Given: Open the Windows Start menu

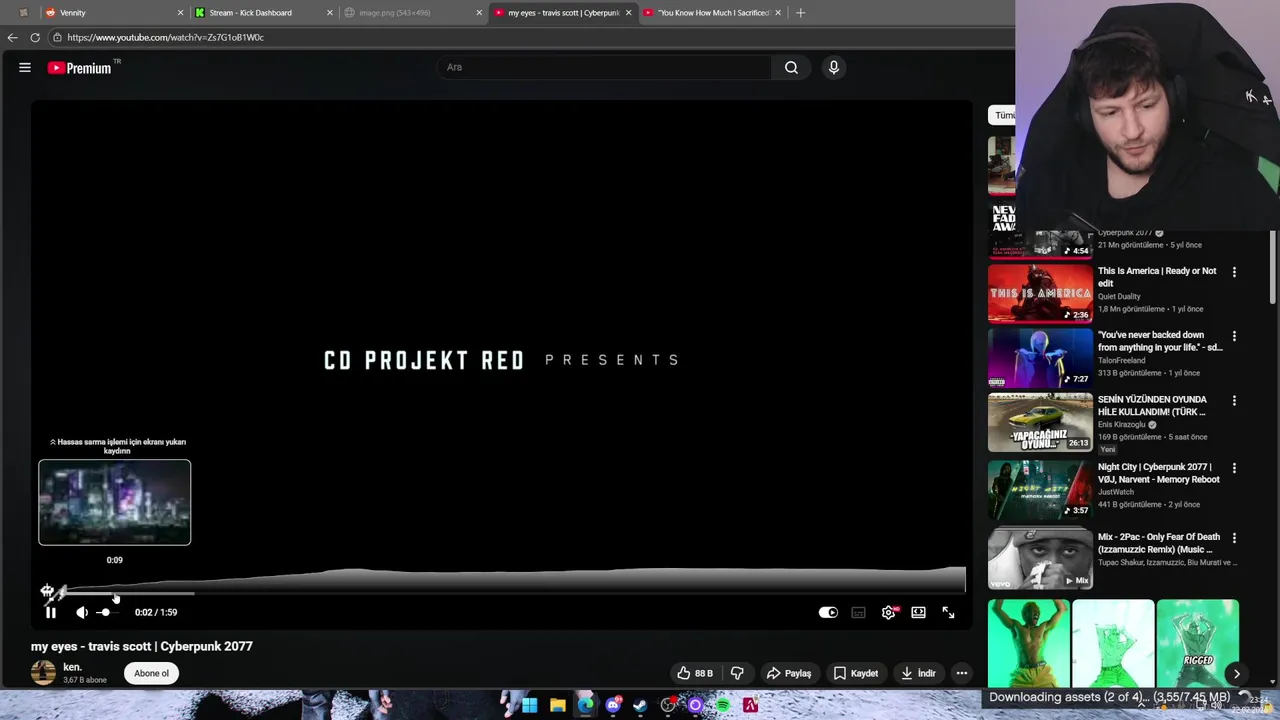Looking at the screenshot, I should [530, 705].
